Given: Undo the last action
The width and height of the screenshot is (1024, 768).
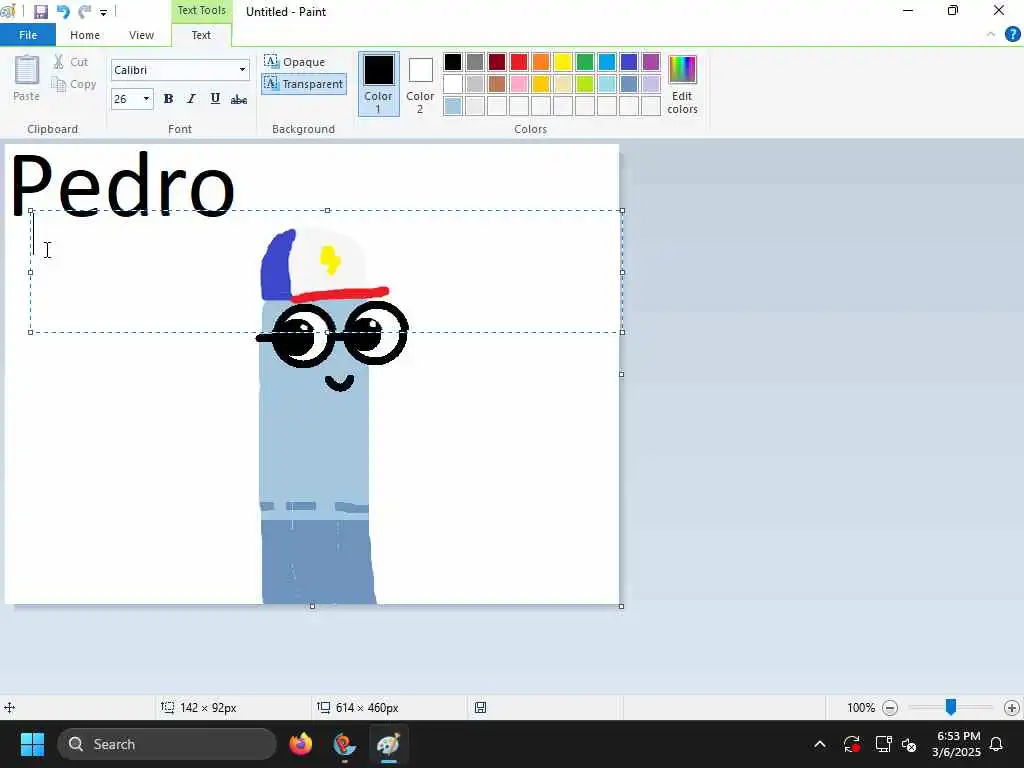Looking at the screenshot, I should point(63,12).
